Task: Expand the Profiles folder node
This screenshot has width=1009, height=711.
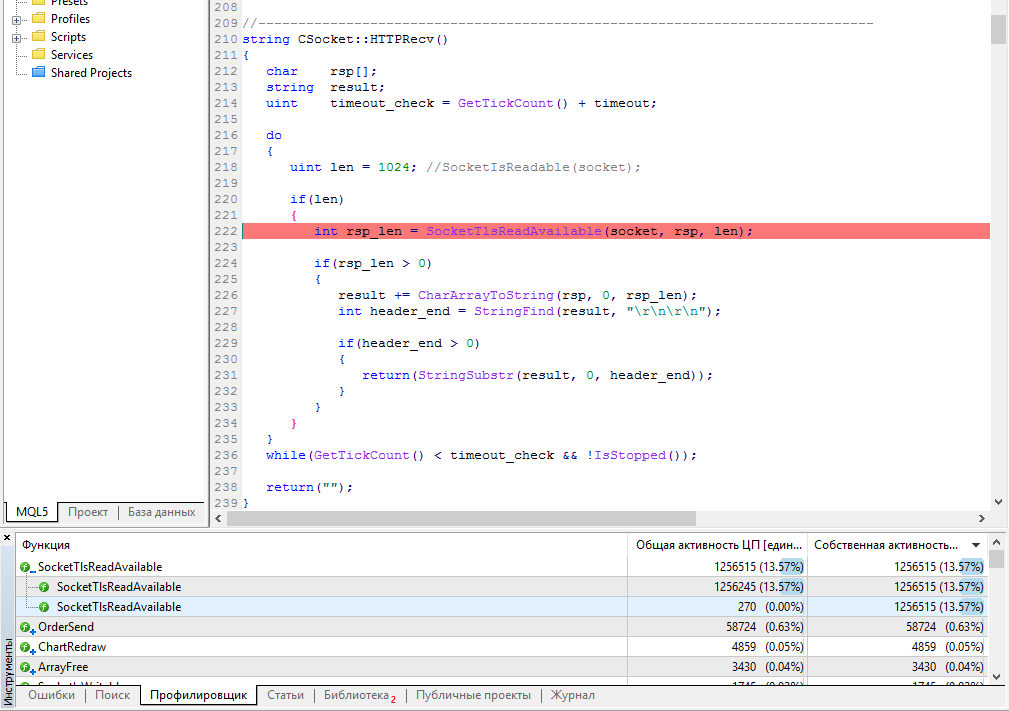Action: point(16,20)
